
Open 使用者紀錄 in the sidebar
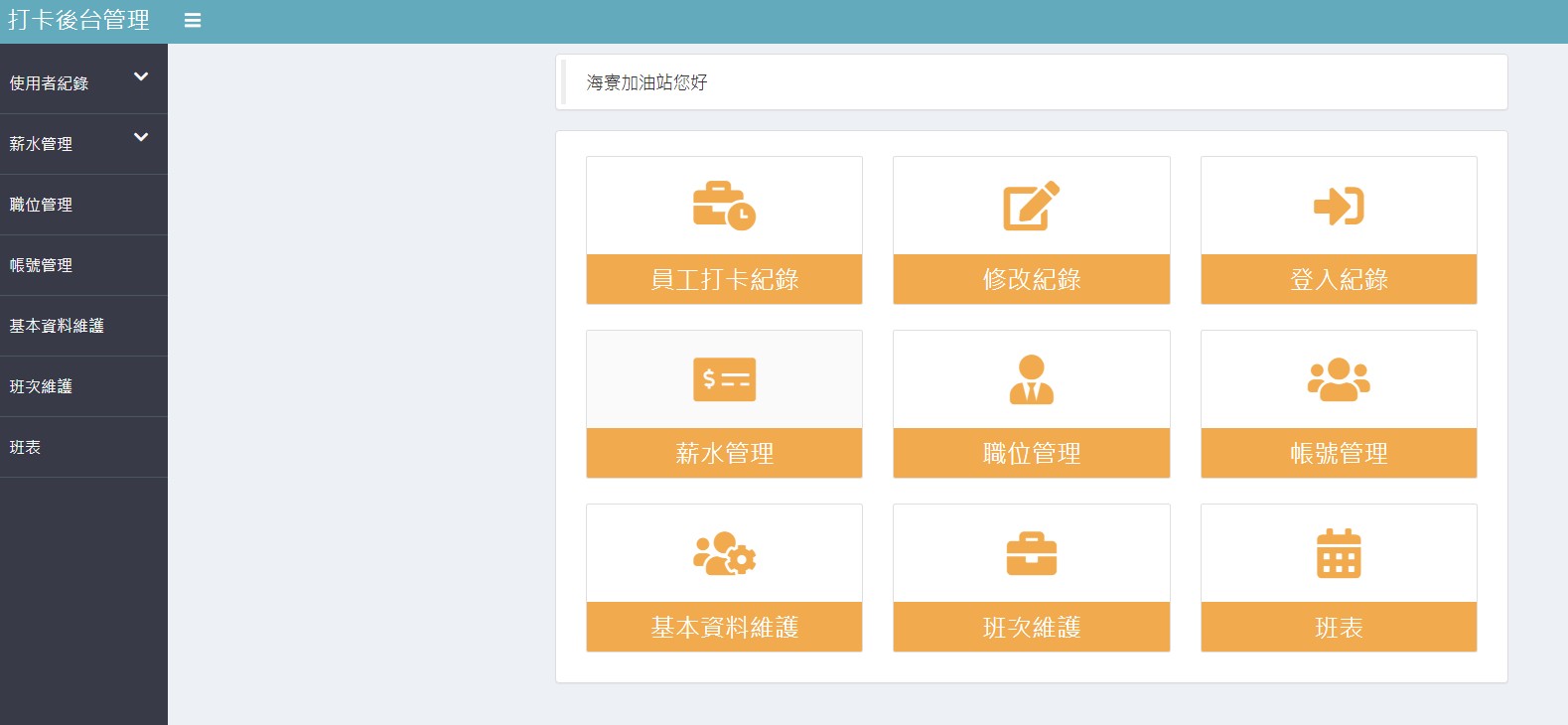pos(50,83)
